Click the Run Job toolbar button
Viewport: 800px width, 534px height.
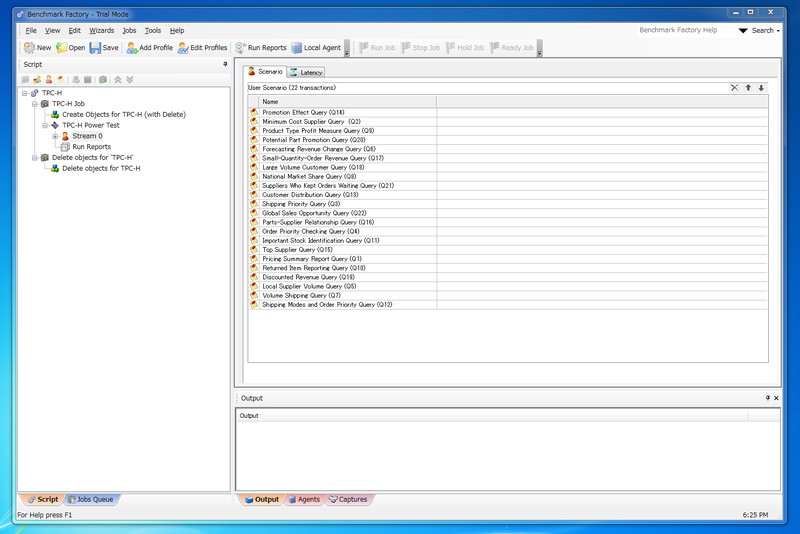[x=377, y=47]
